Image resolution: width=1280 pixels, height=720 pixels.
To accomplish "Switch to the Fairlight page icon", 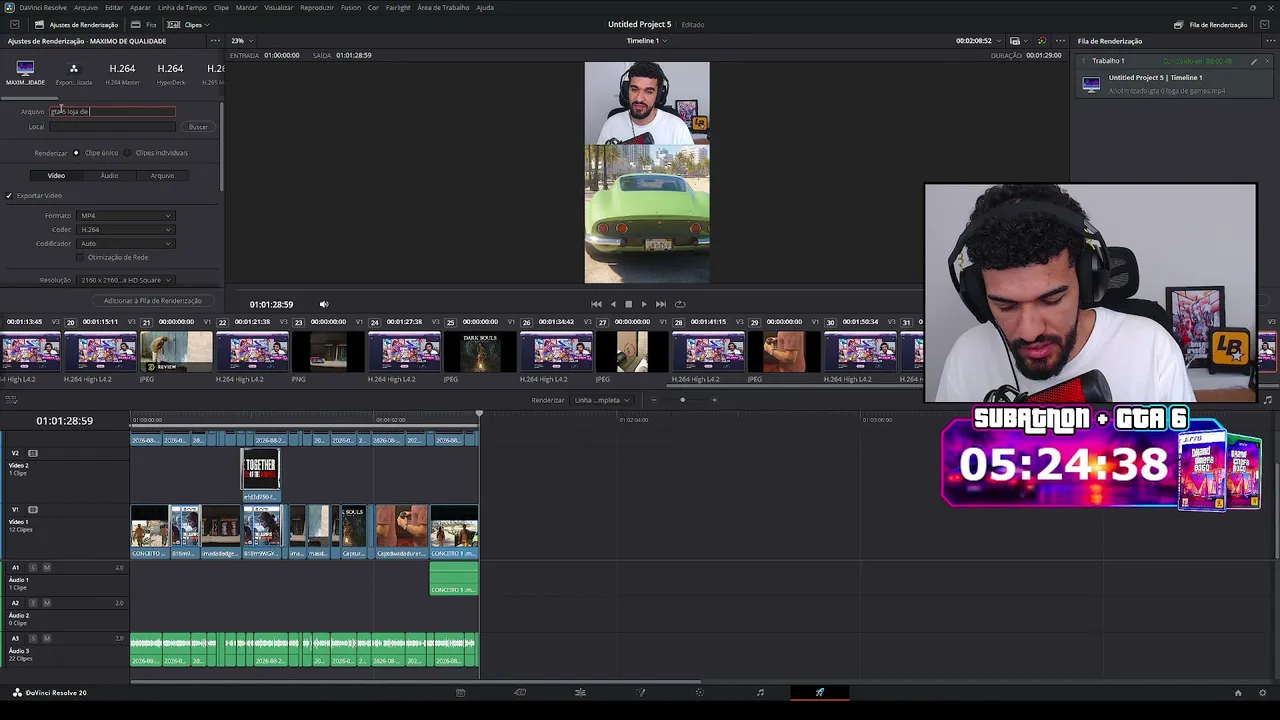I will tap(760, 692).
